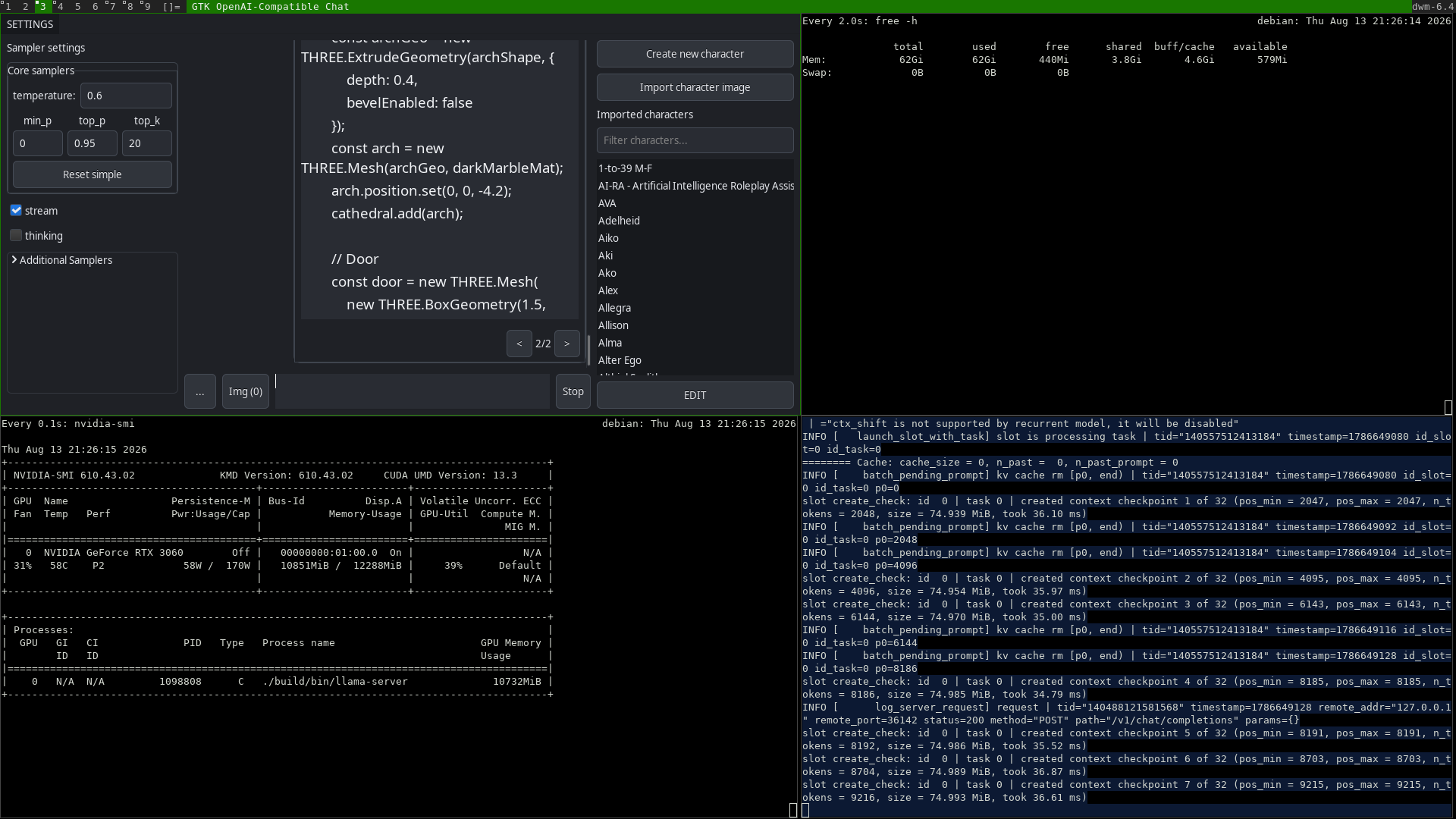Stop the generation with Stop button
Image resolution: width=1456 pixels, height=819 pixels.
click(x=573, y=391)
